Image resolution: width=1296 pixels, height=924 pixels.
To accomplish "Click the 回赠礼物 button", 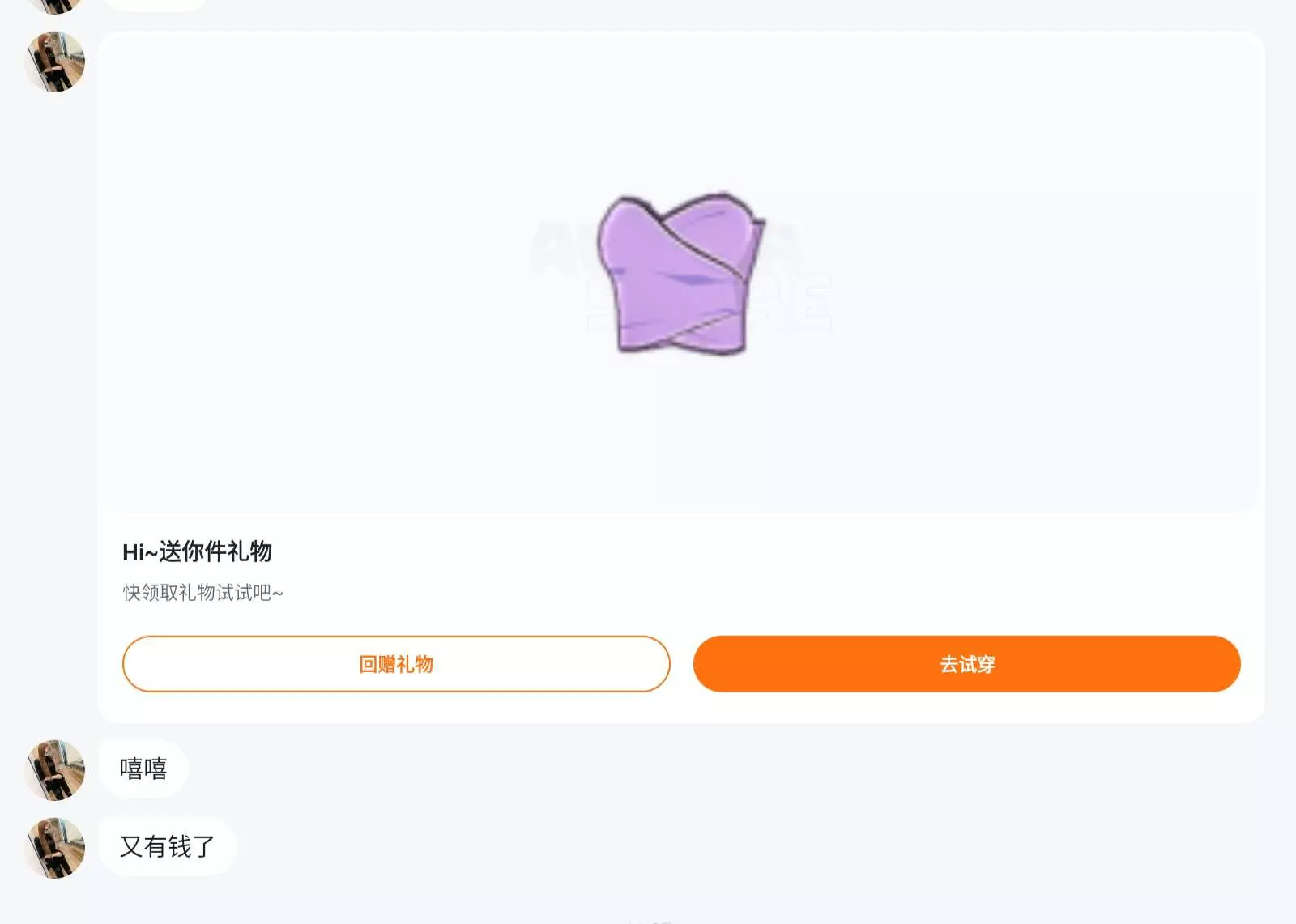I will [396, 664].
